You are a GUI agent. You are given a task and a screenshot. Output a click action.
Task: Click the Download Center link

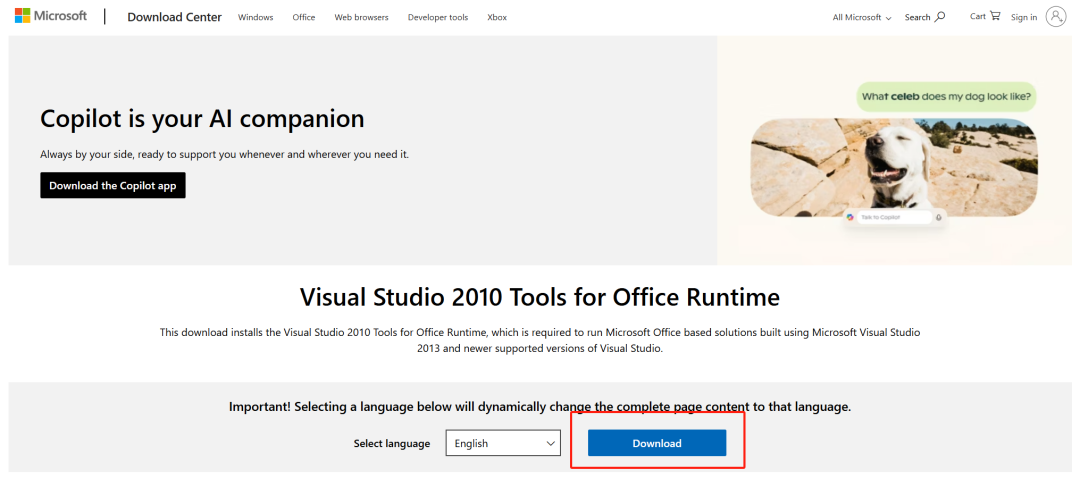tap(174, 17)
